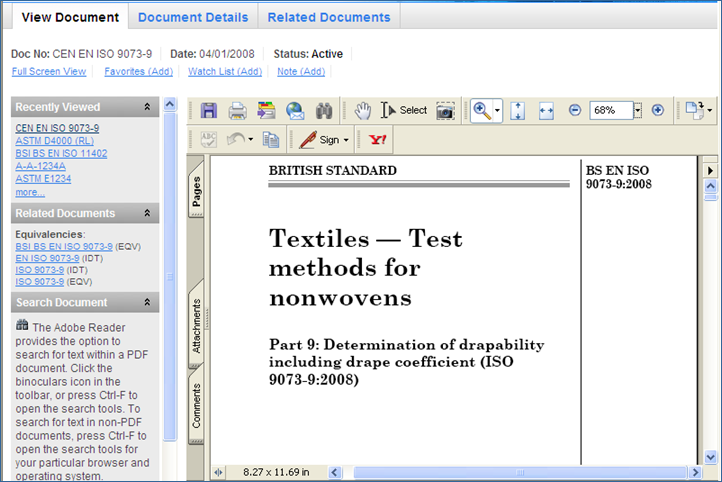Click the Fit Width icon

click(546, 110)
